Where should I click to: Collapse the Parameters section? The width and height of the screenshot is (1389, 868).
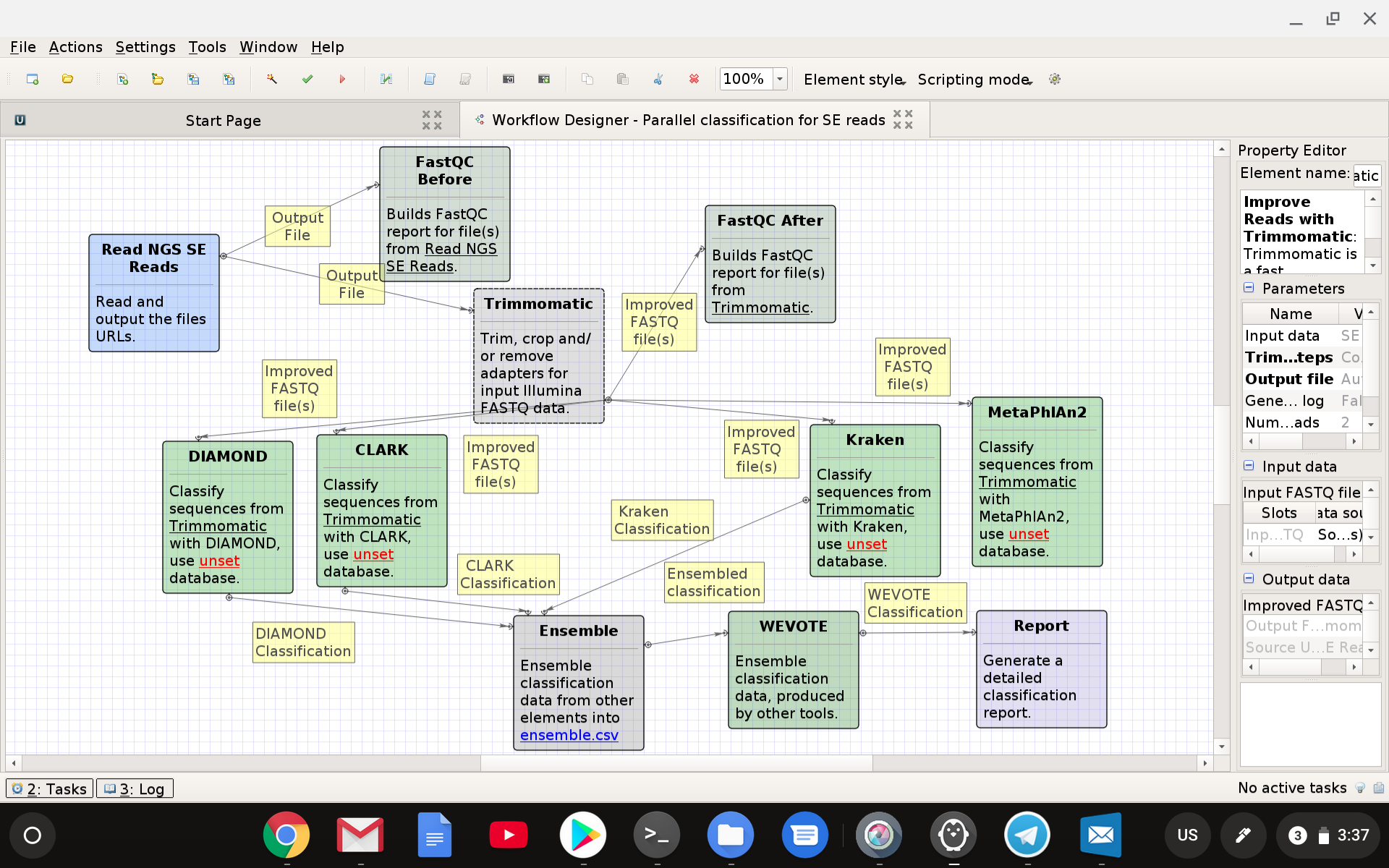tap(1249, 288)
